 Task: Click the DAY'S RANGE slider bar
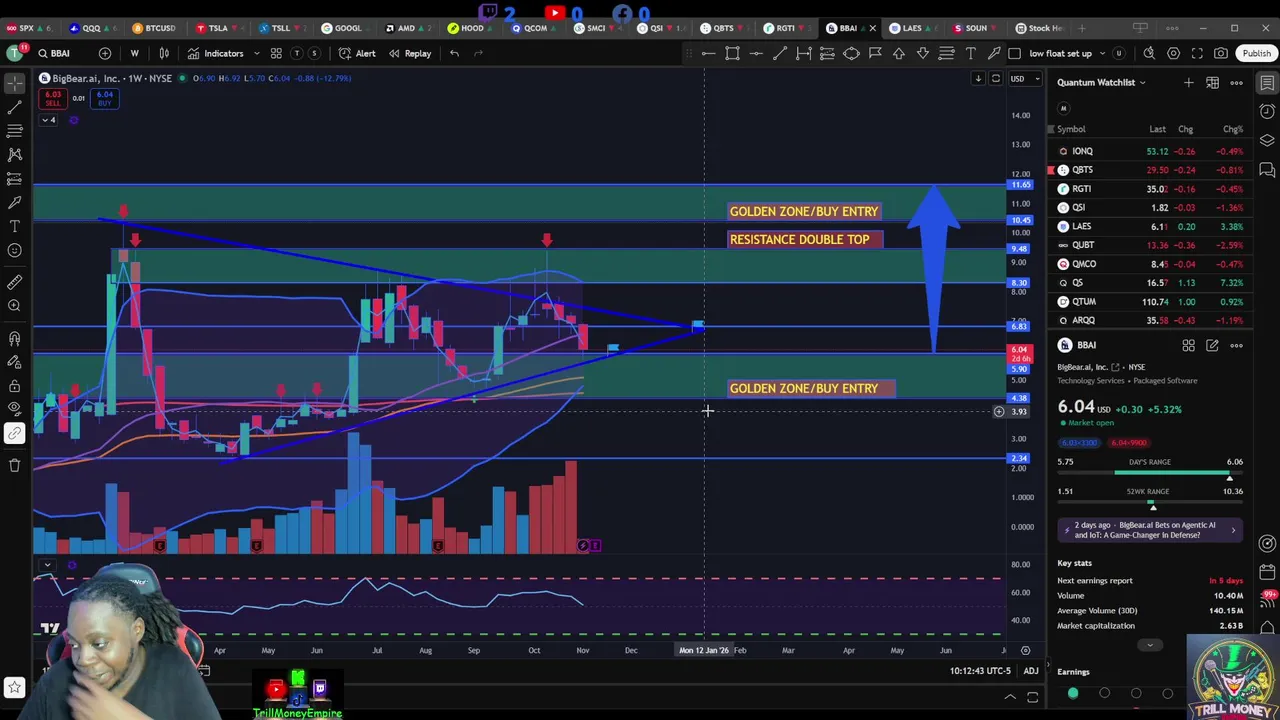click(x=1152, y=472)
